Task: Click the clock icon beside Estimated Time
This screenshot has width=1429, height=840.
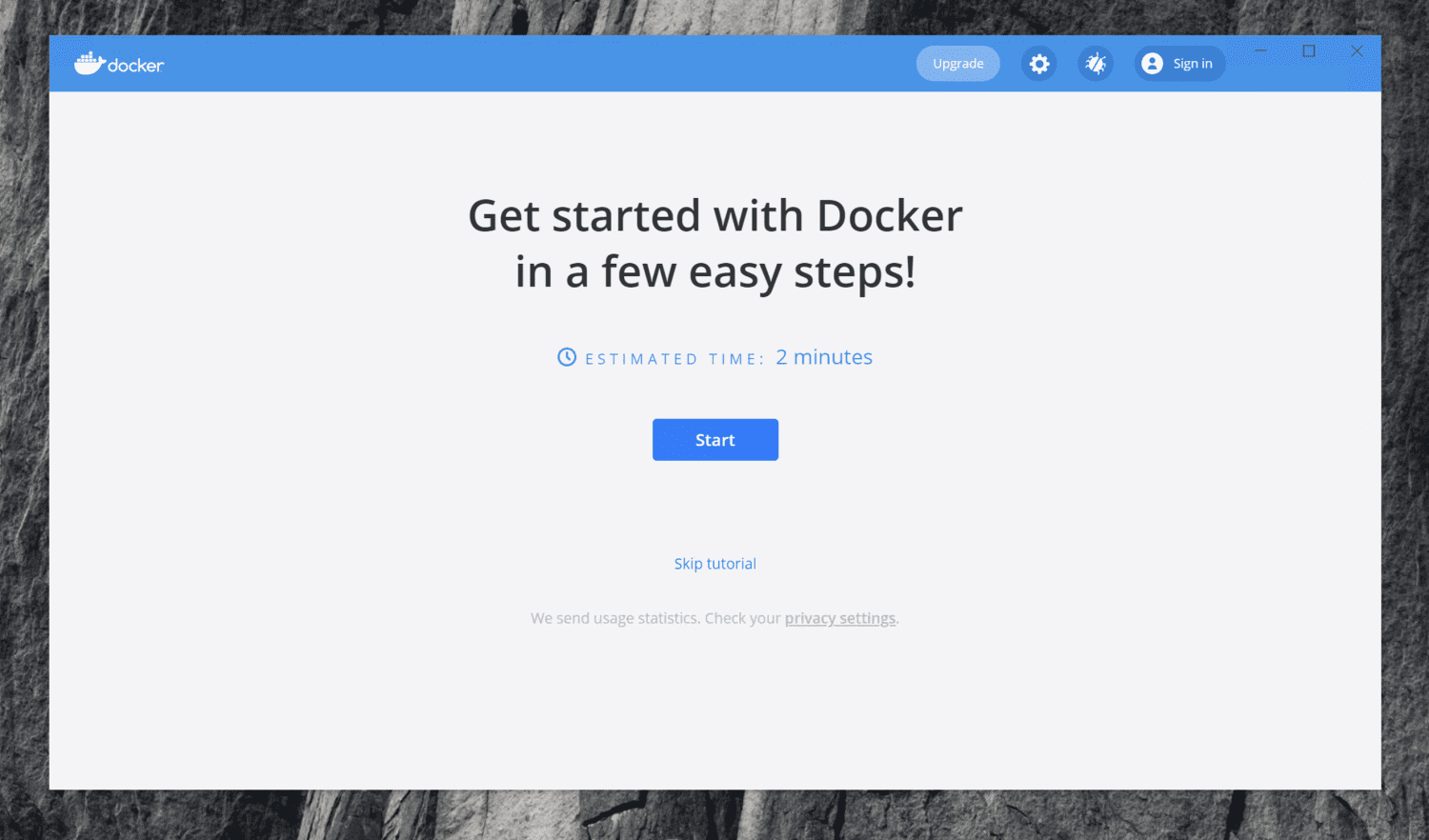Action: coord(567,357)
